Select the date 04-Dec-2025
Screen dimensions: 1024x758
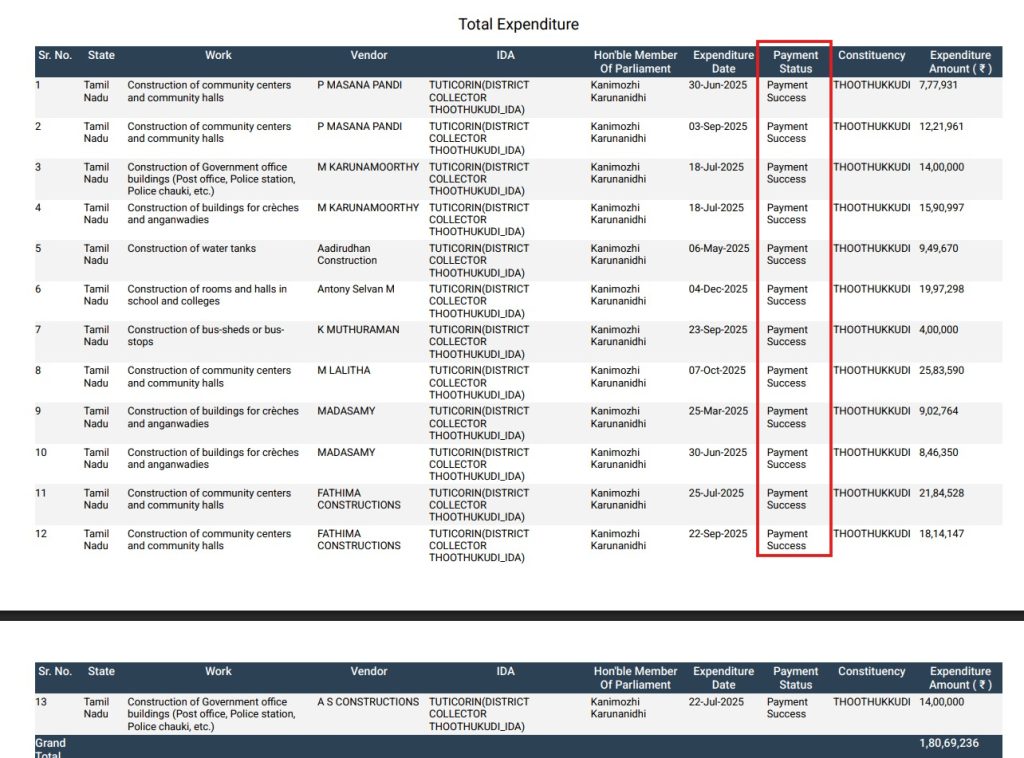(718, 289)
